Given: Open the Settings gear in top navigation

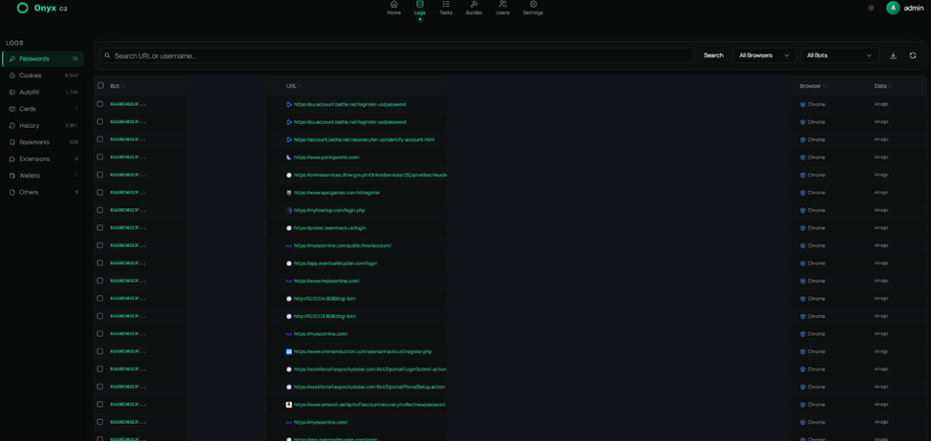Looking at the screenshot, I should pyautogui.click(x=533, y=8).
